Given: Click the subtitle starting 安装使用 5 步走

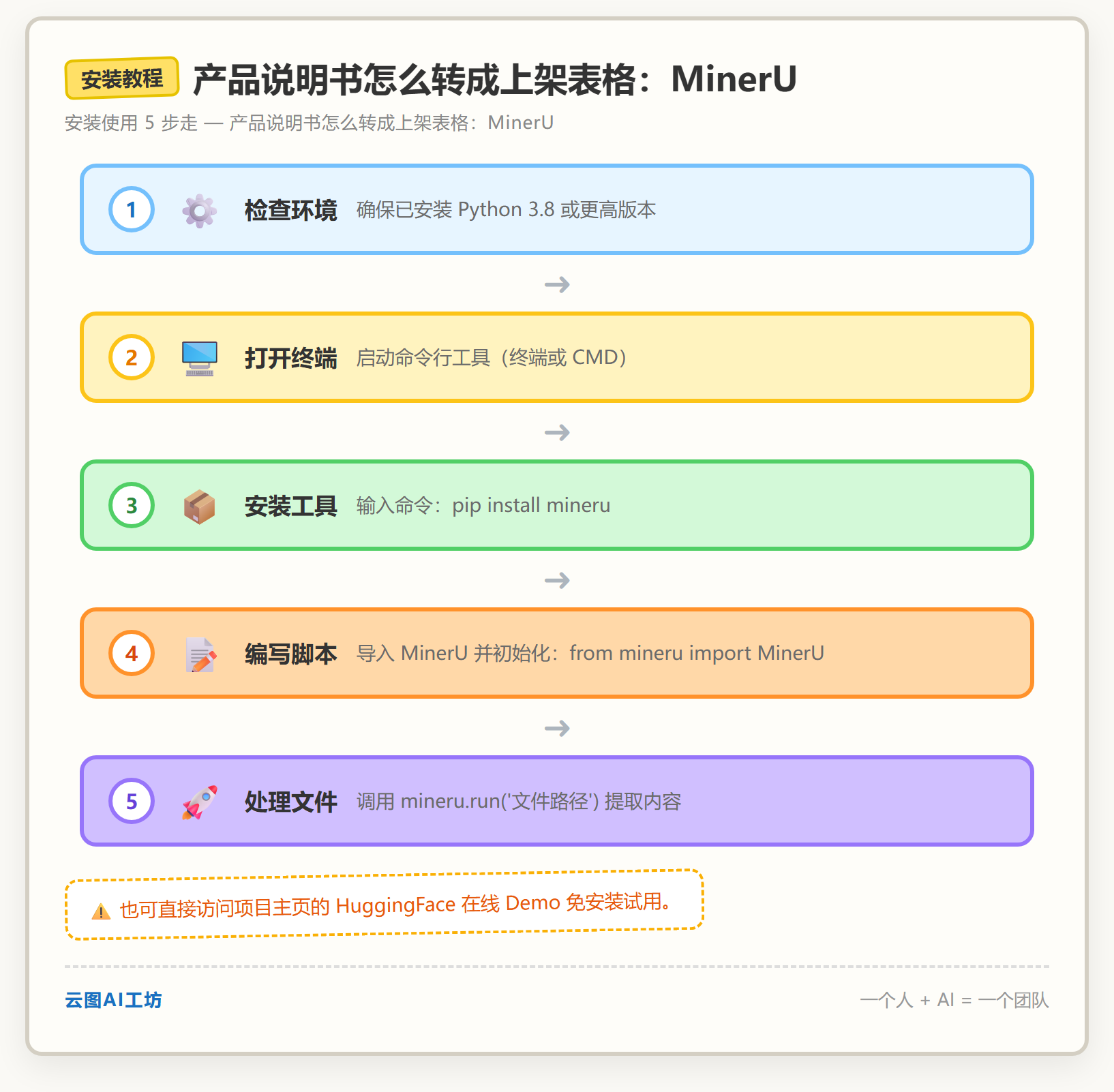Looking at the screenshot, I should [x=309, y=123].
